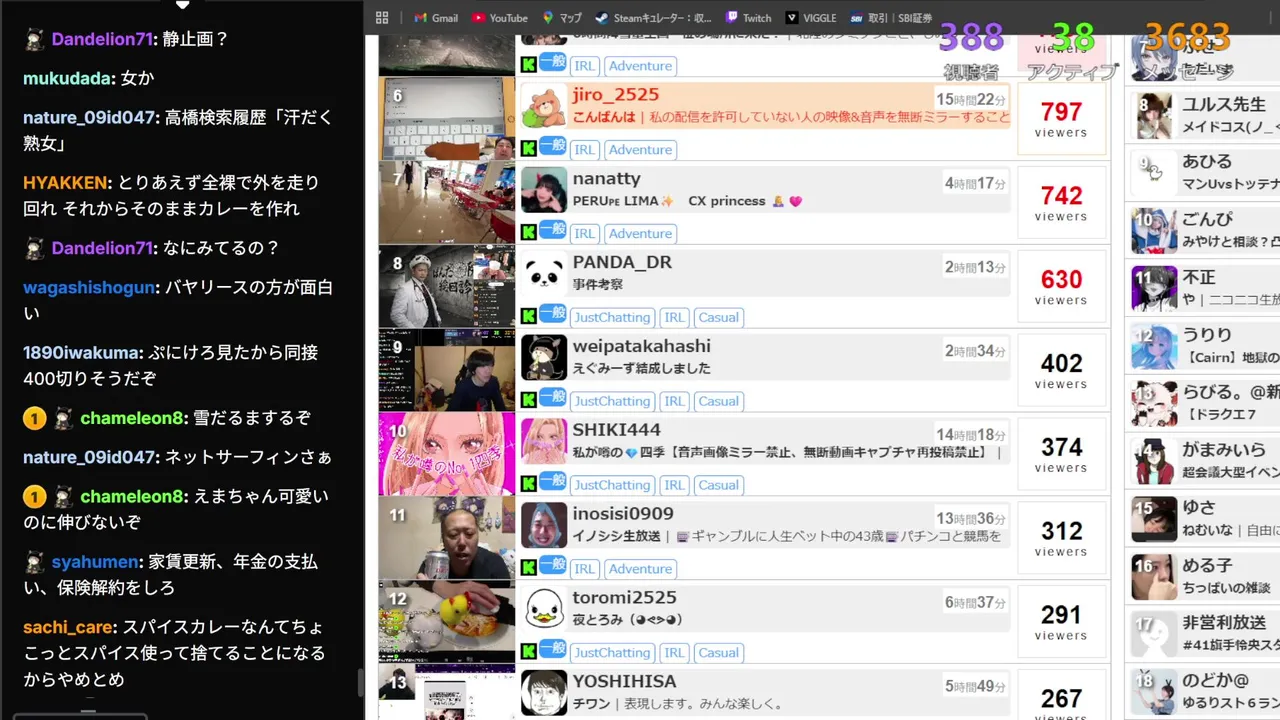Select the JustChatting tag in PANDA_DR row
The image size is (1280, 720).
pos(612,317)
